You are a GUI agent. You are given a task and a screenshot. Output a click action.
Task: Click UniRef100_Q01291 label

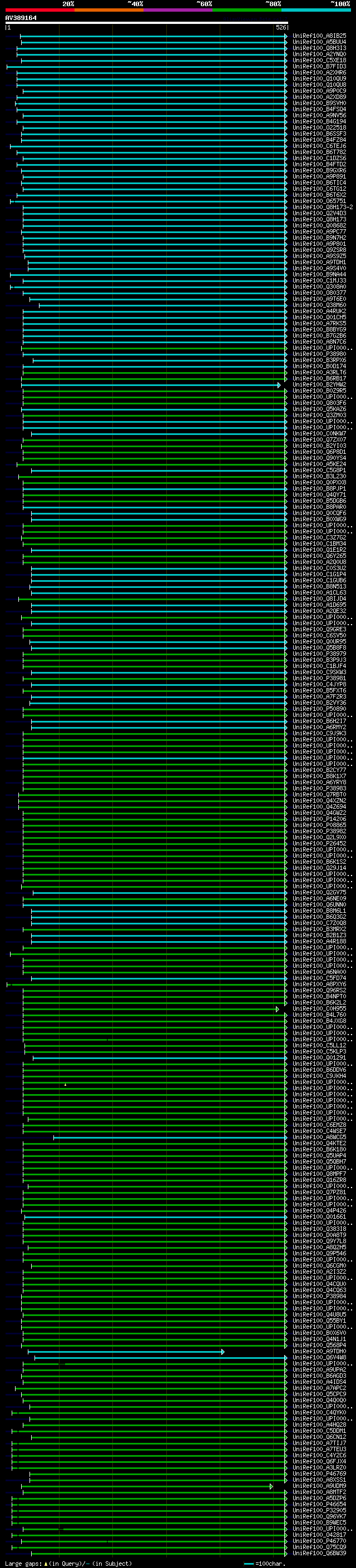point(319,1058)
